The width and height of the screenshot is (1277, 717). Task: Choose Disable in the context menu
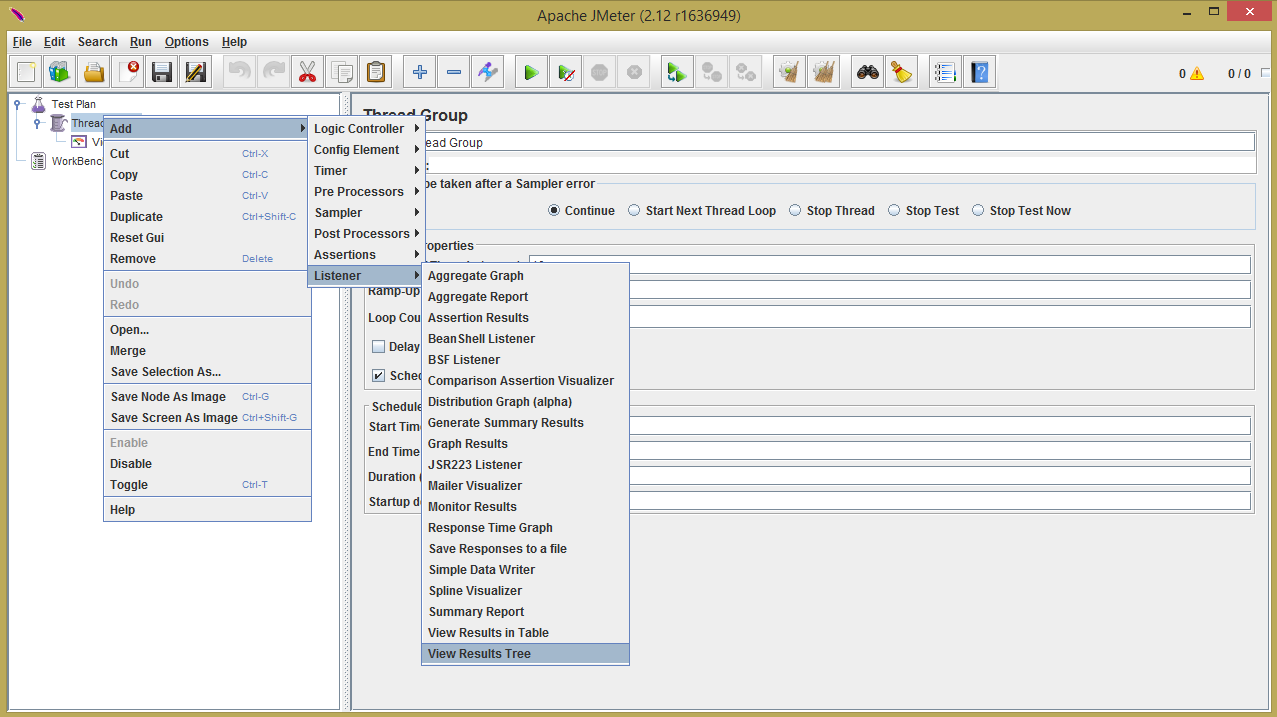click(207, 464)
